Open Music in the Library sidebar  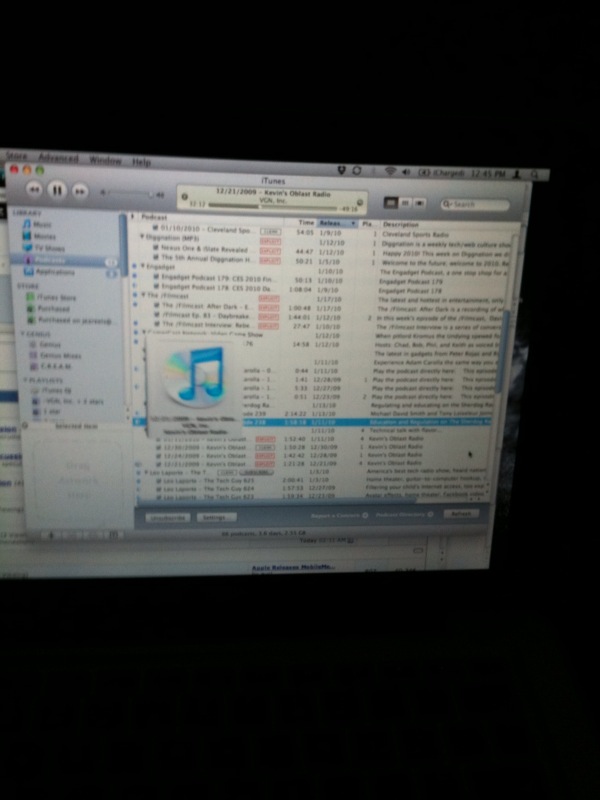pos(36,224)
